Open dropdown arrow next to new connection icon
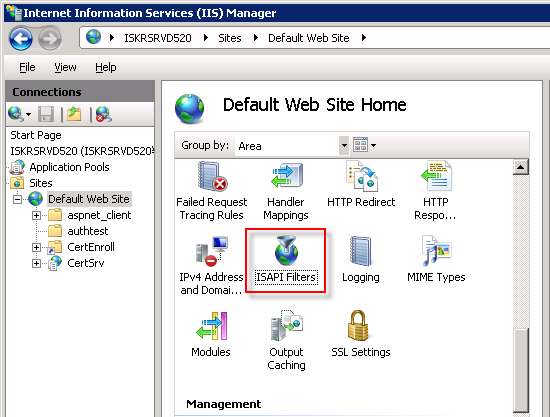 pyautogui.click(x=28, y=115)
